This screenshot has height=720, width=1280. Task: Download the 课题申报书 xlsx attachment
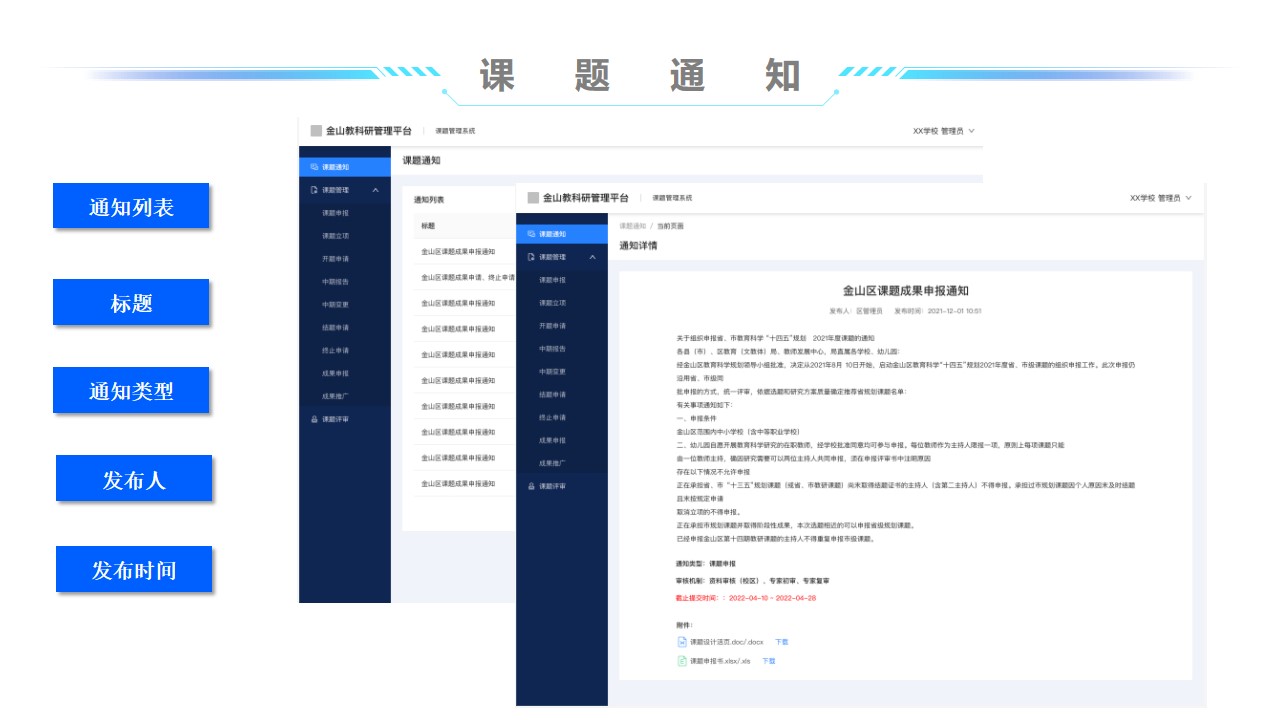coord(768,661)
